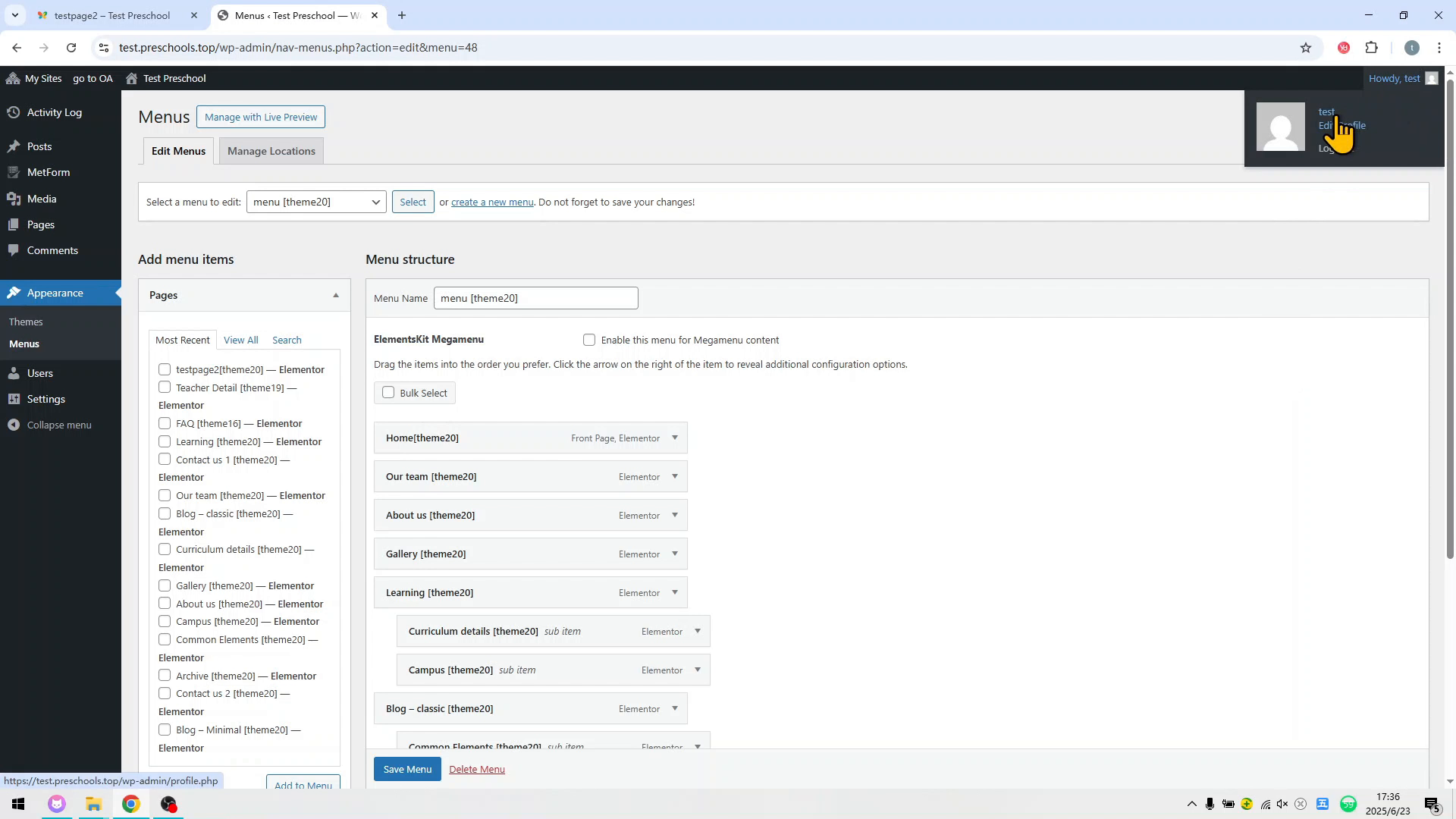The width and height of the screenshot is (1456, 819).
Task: Switch to the View All pages tab
Action: pos(240,340)
